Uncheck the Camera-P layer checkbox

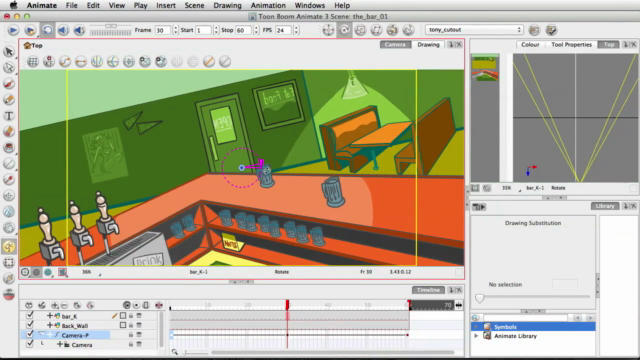[29, 334]
